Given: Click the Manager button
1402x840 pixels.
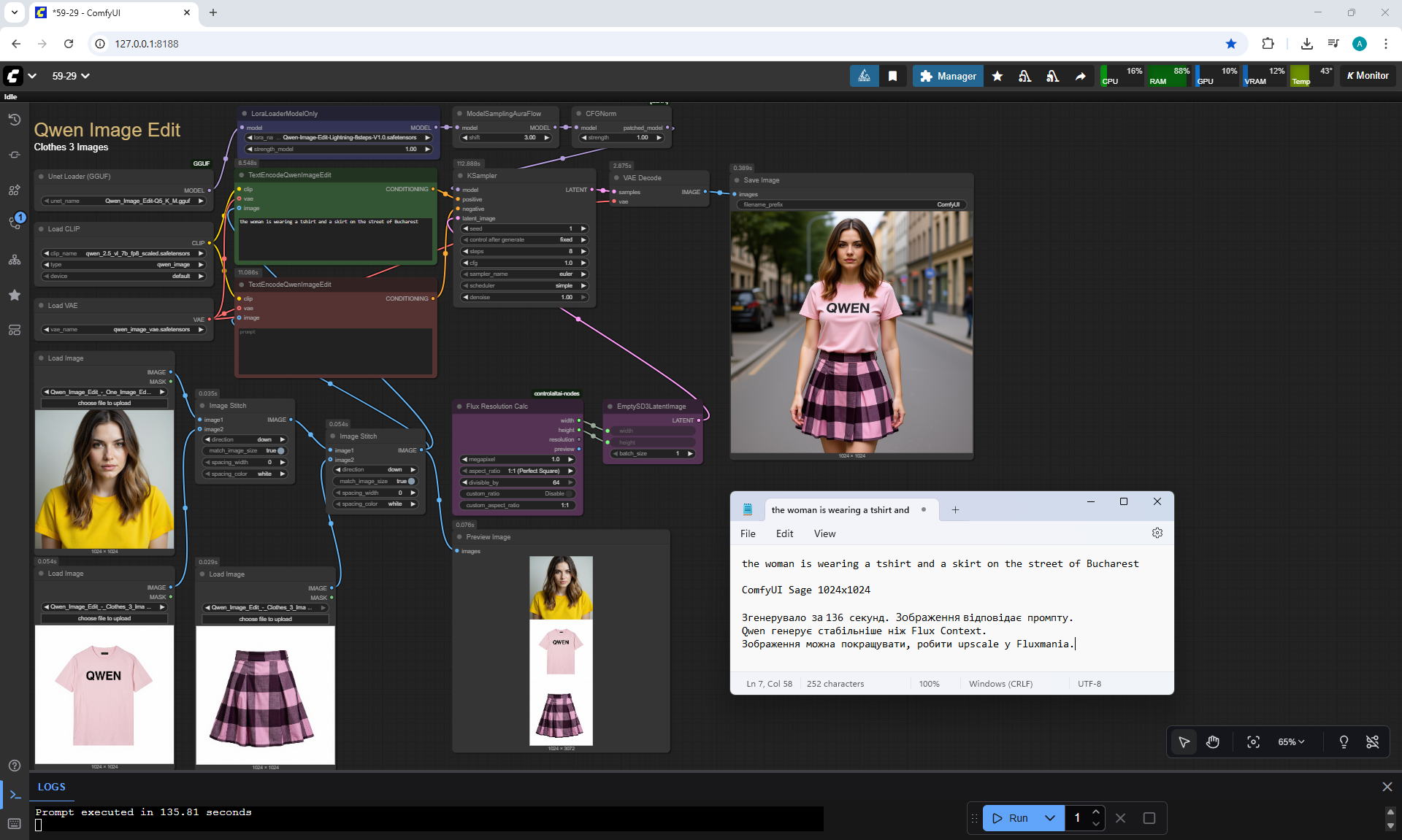Looking at the screenshot, I should (948, 76).
